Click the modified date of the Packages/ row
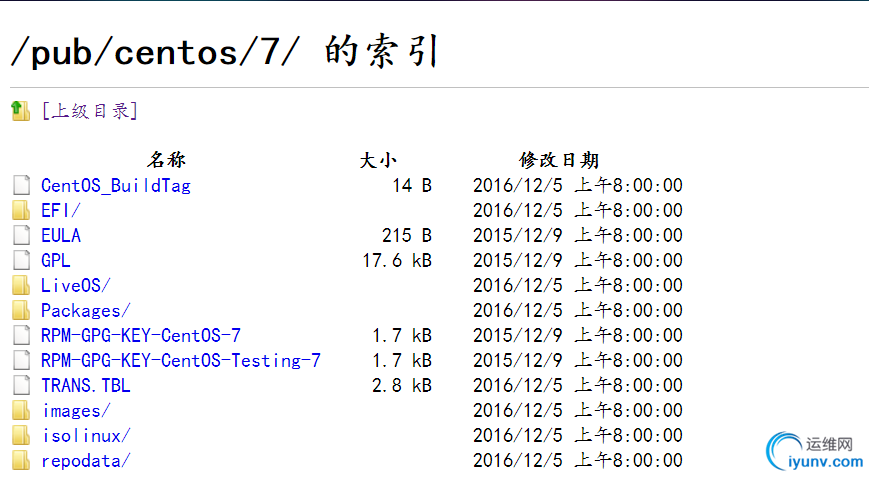This screenshot has width=869, height=478. tap(577, 311)
